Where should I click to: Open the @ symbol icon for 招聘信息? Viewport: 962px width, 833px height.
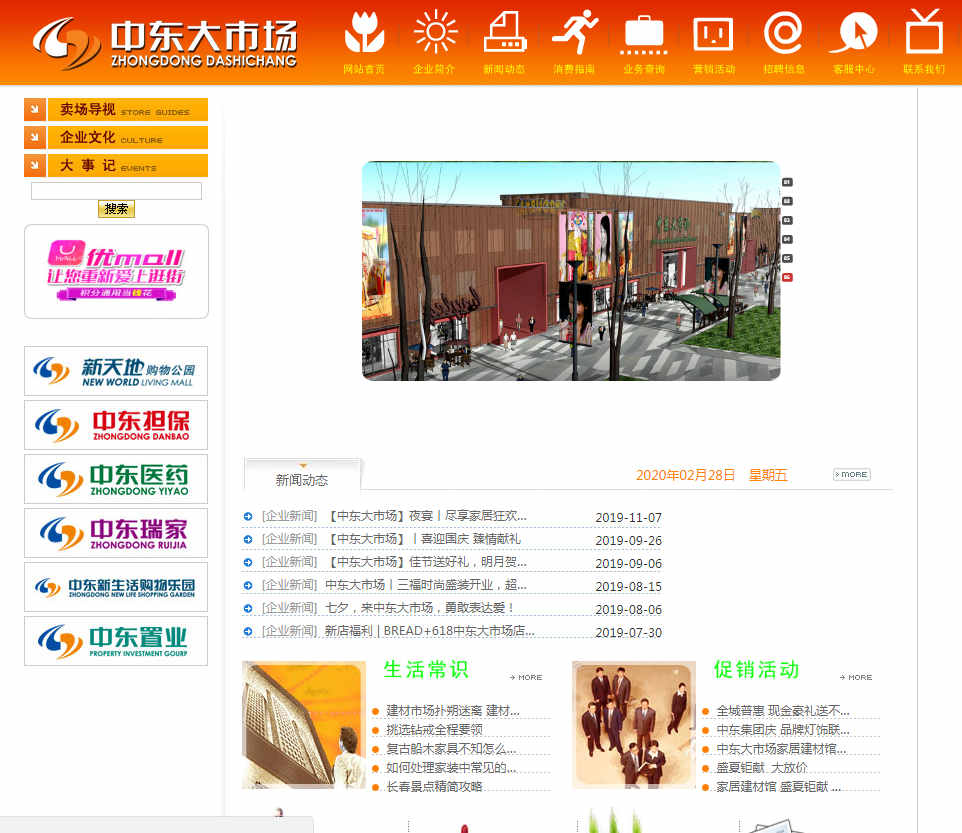tap(783, 33)
